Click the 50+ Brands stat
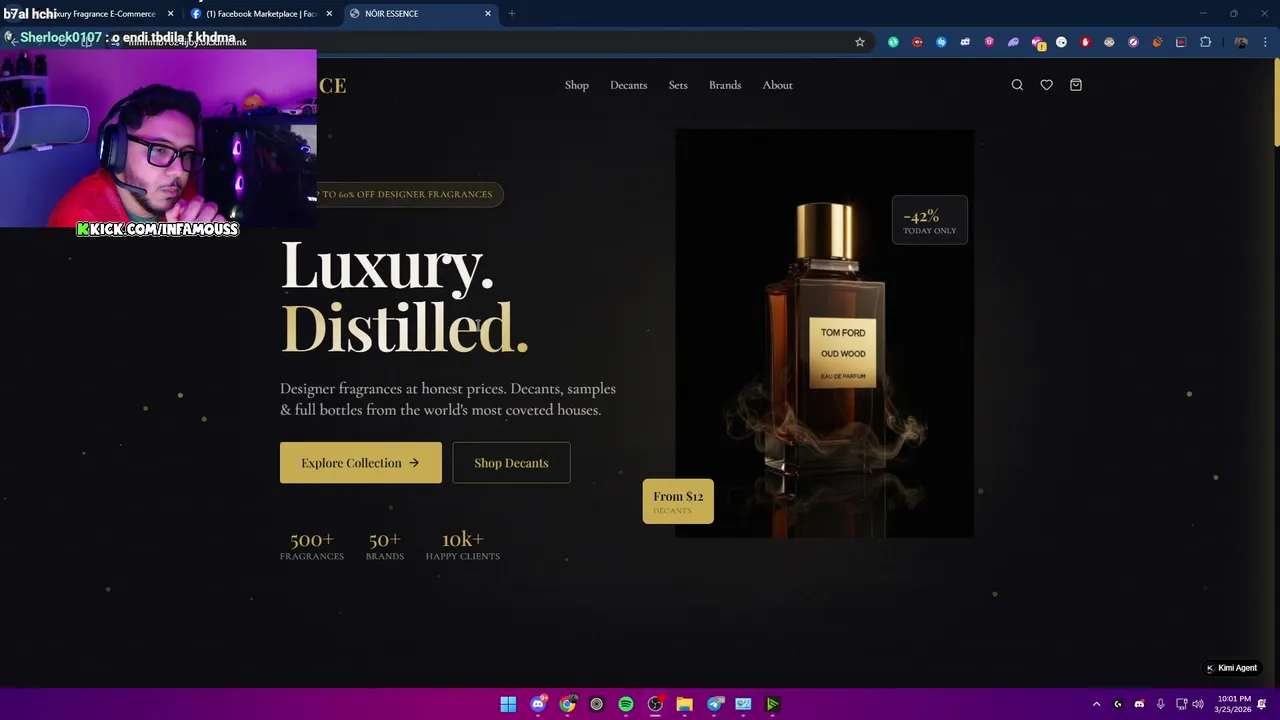The width and height of the screenshot is (1280, 720). coord(385,546)
